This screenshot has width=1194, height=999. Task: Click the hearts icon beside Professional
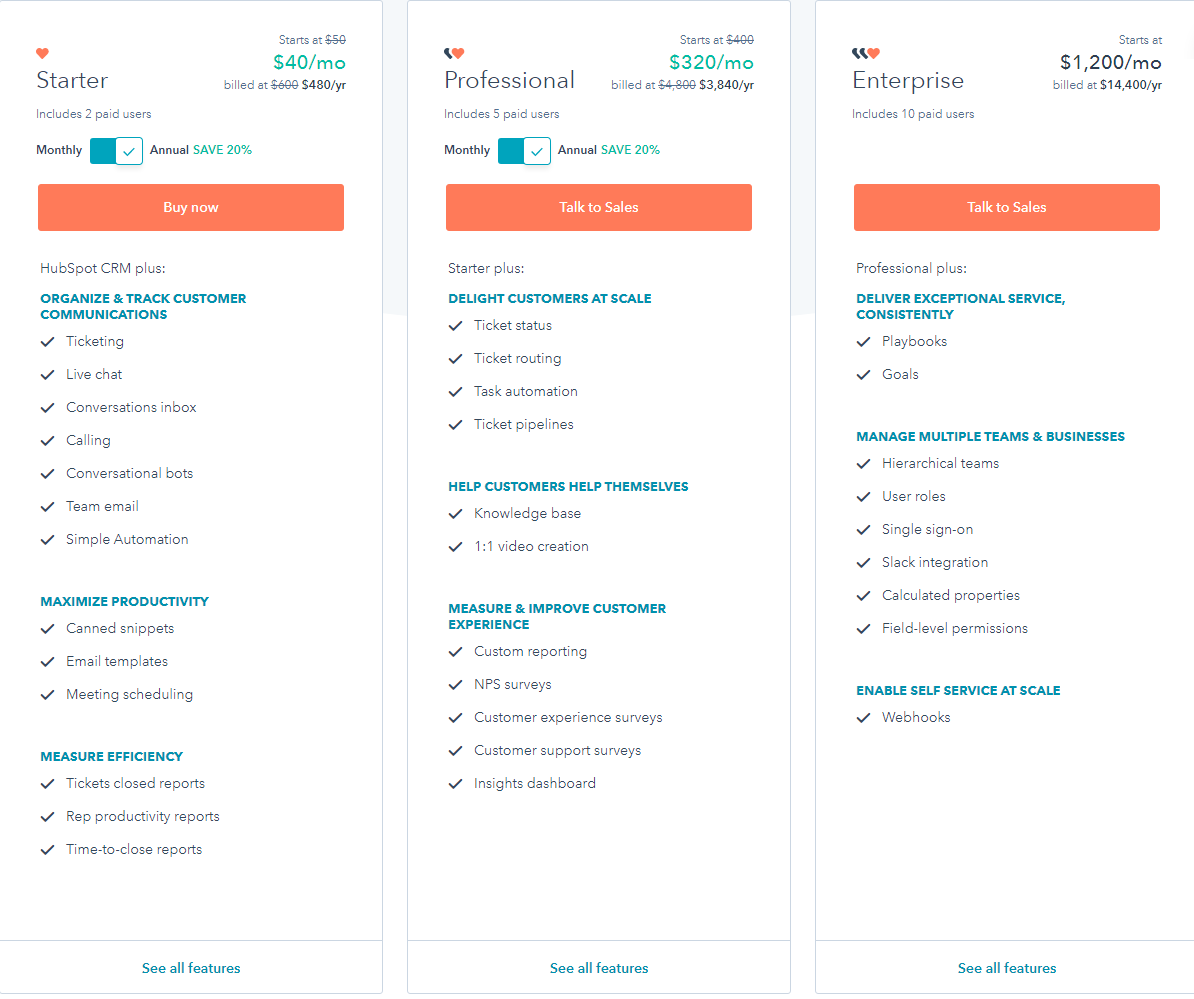(x=455, y=53)
